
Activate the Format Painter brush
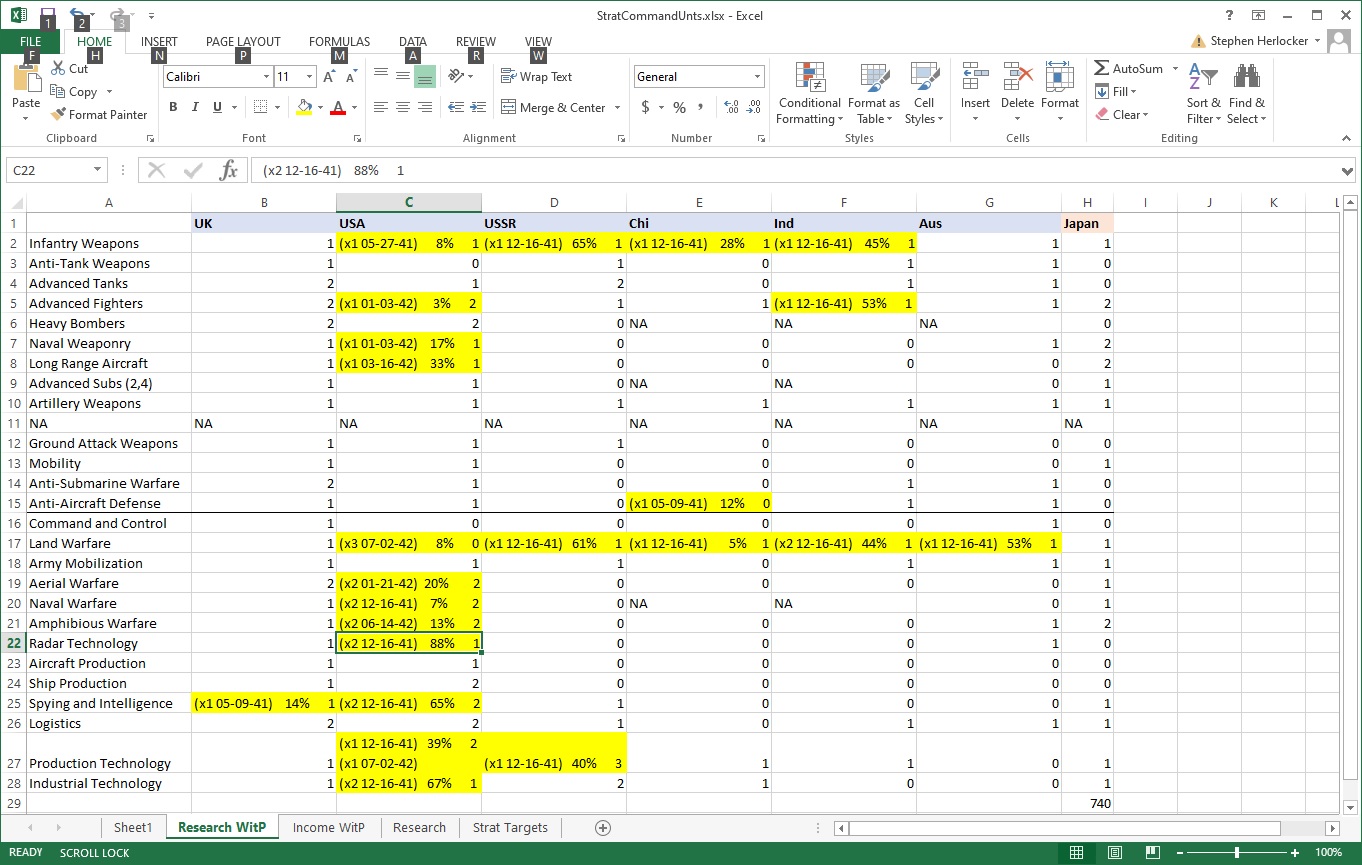click(x=98, y=114)
